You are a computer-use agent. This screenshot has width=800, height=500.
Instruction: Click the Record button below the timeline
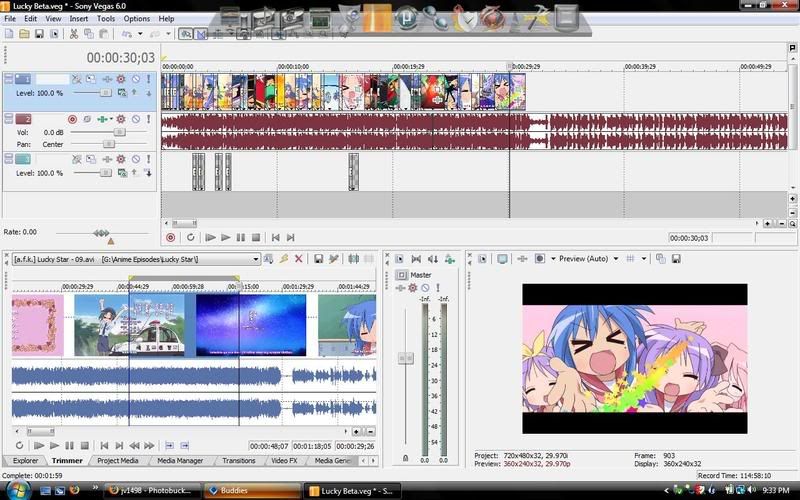(170, 237)
